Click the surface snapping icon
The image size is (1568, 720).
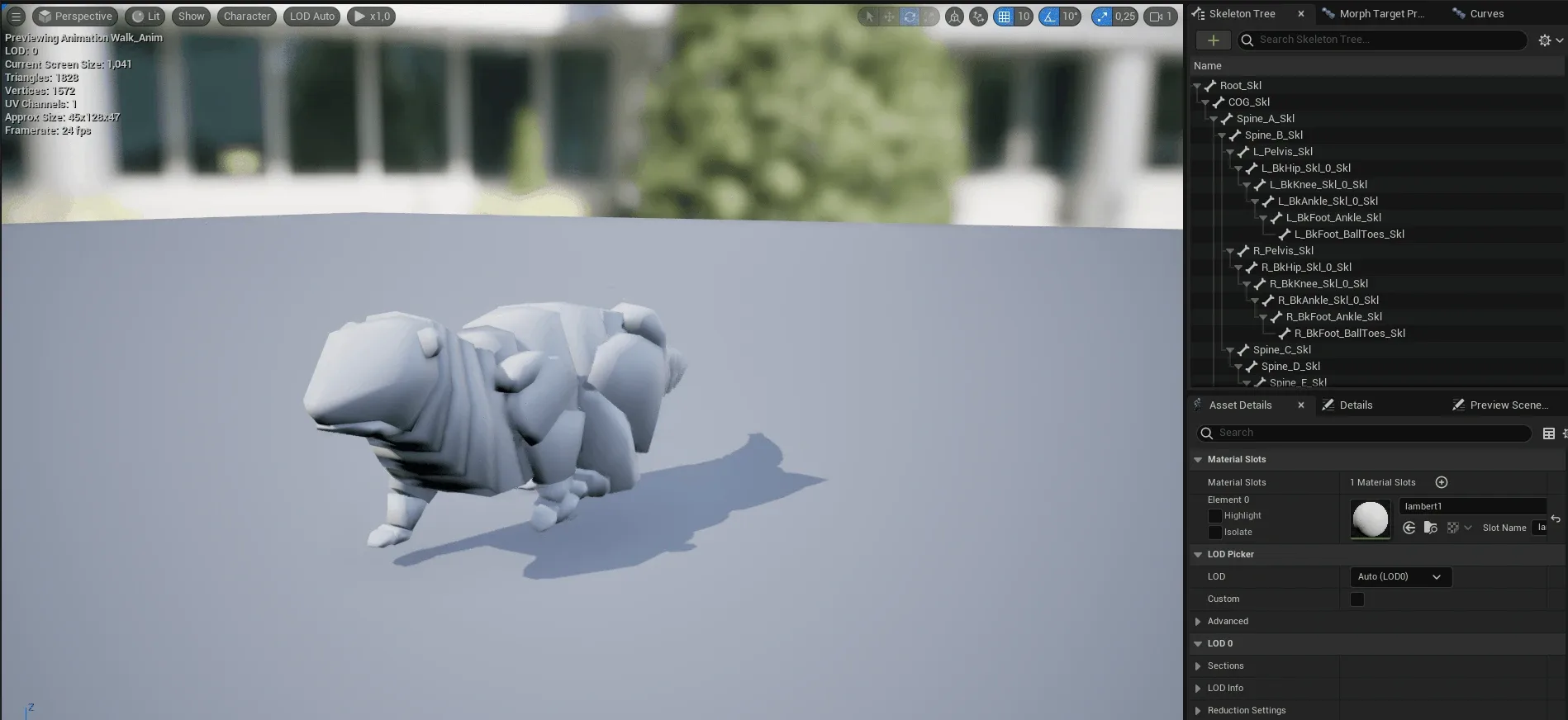[978, 17]
